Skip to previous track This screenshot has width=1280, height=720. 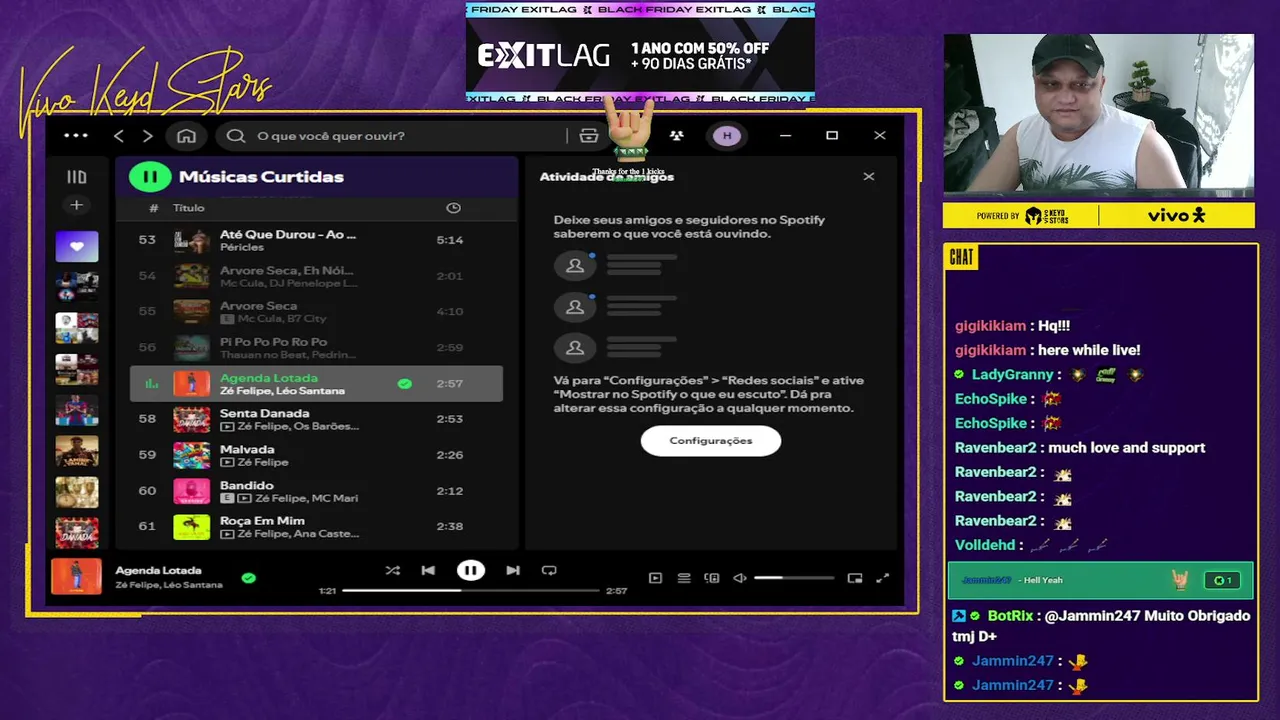tap(428, 570)
